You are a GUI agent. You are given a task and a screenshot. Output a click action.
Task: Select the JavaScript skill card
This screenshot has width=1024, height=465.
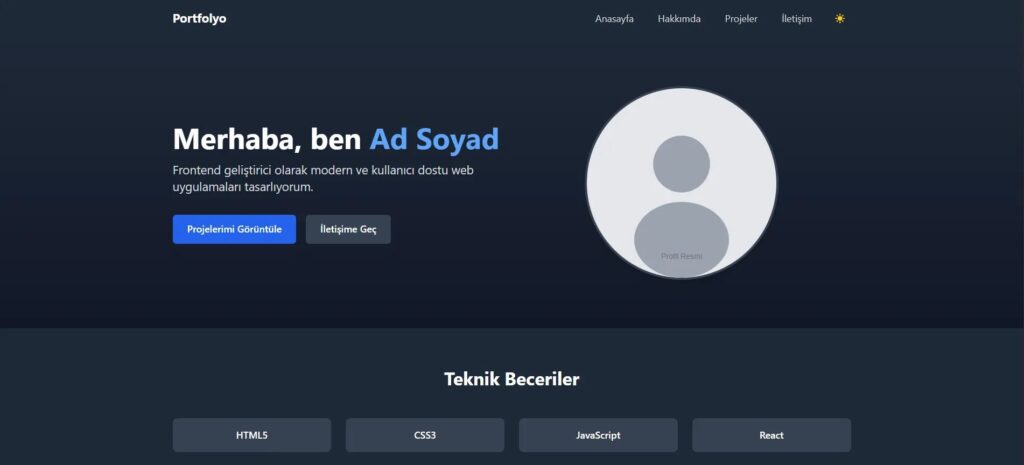pyautogui.click(x=598, y=435)
